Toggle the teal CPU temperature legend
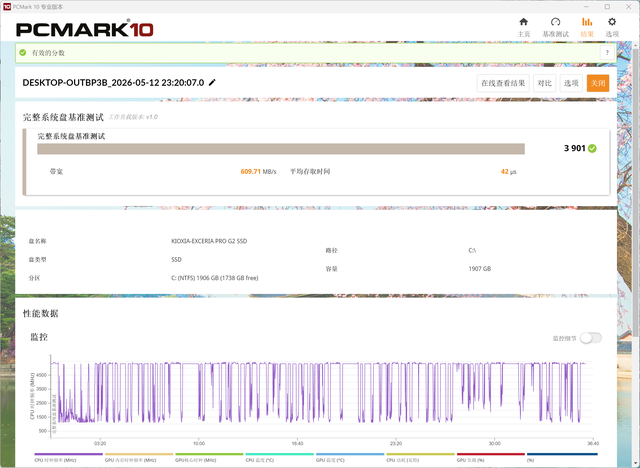 pos(280,457)
